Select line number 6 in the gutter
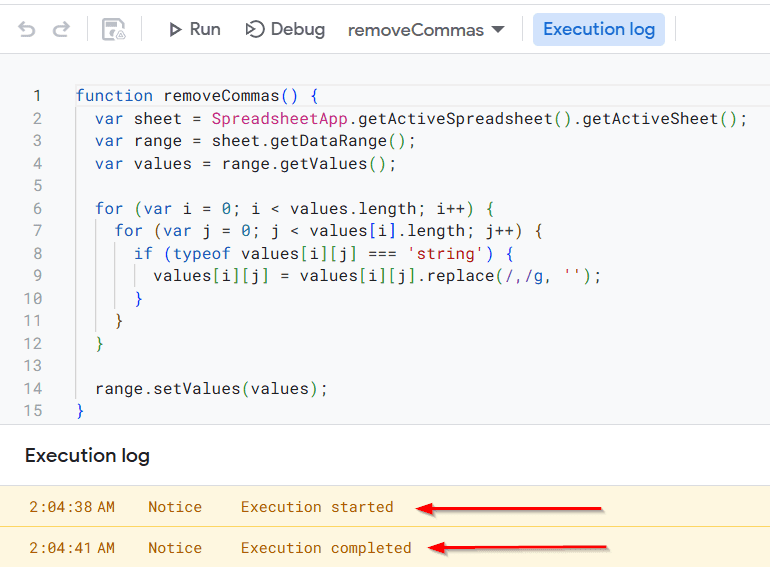Screen dimensions: 770x576 (37, 209)
